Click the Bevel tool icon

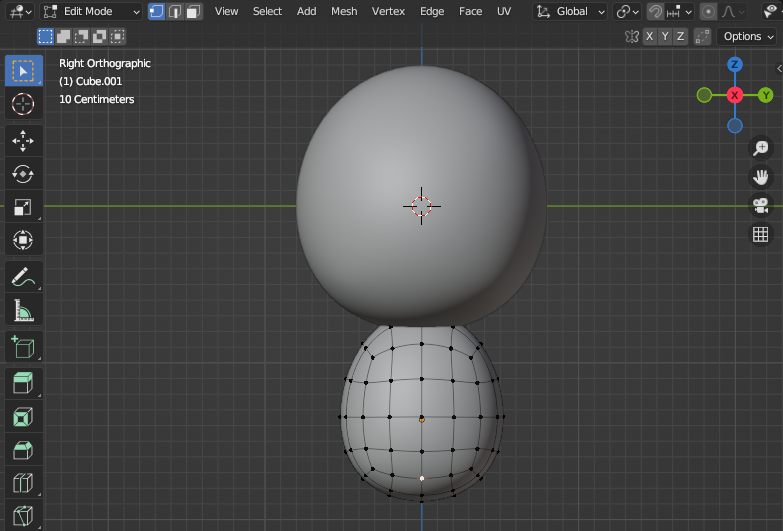[x=23, y=450]
